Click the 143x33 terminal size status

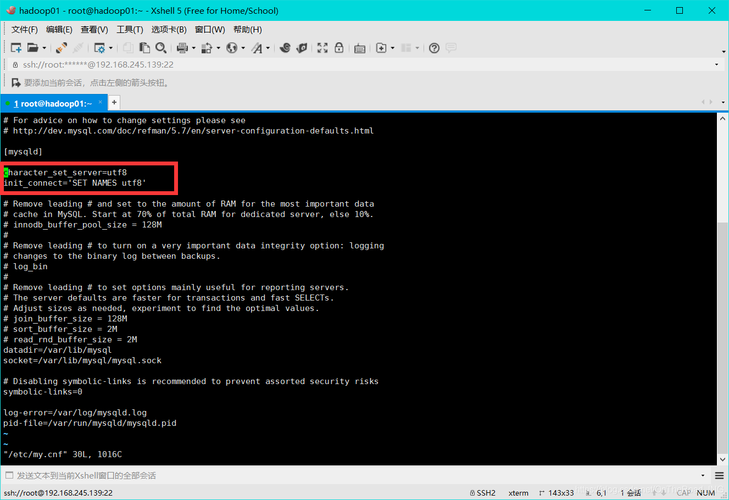[557, 493]
